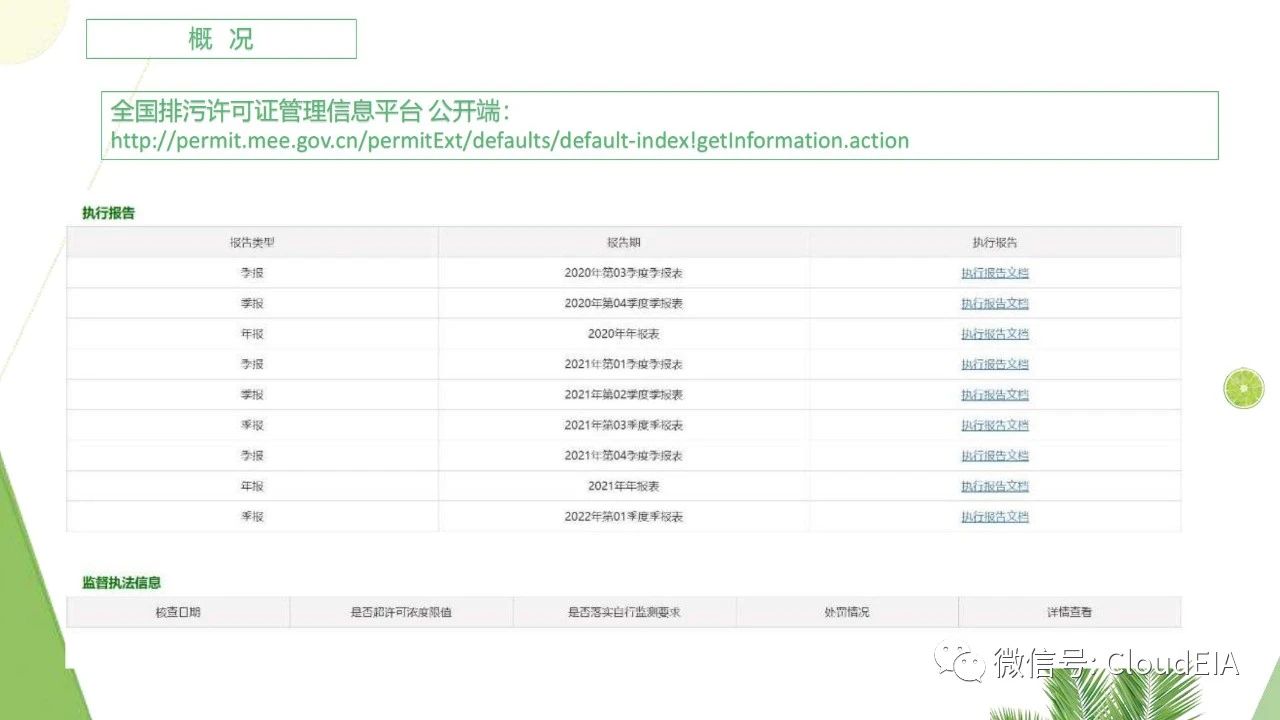Open report document link for 2020年第04季度季报表
The width and height of the screenshot is (1280, 720).
point(995,303)
